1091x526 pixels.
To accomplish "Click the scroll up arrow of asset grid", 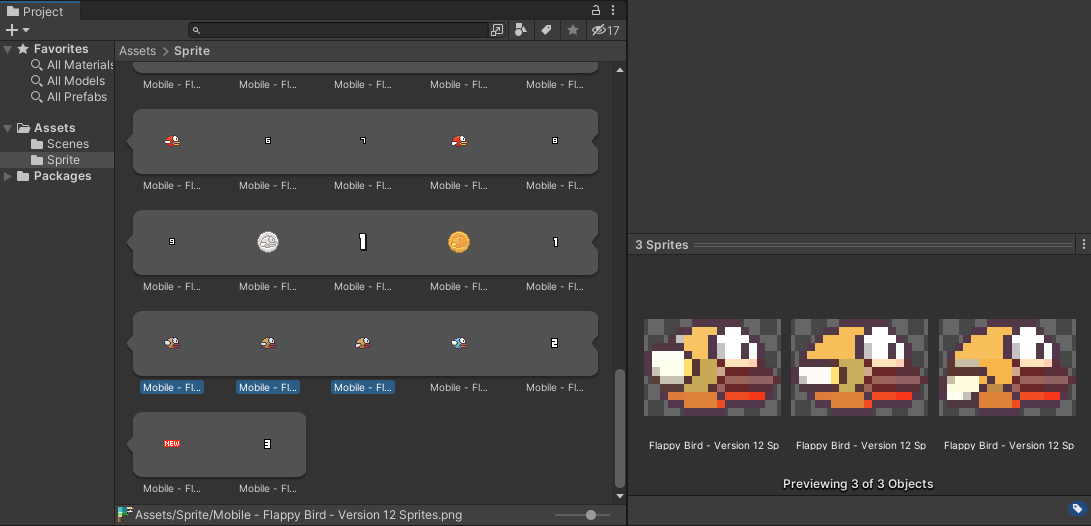I will point(620,70).
